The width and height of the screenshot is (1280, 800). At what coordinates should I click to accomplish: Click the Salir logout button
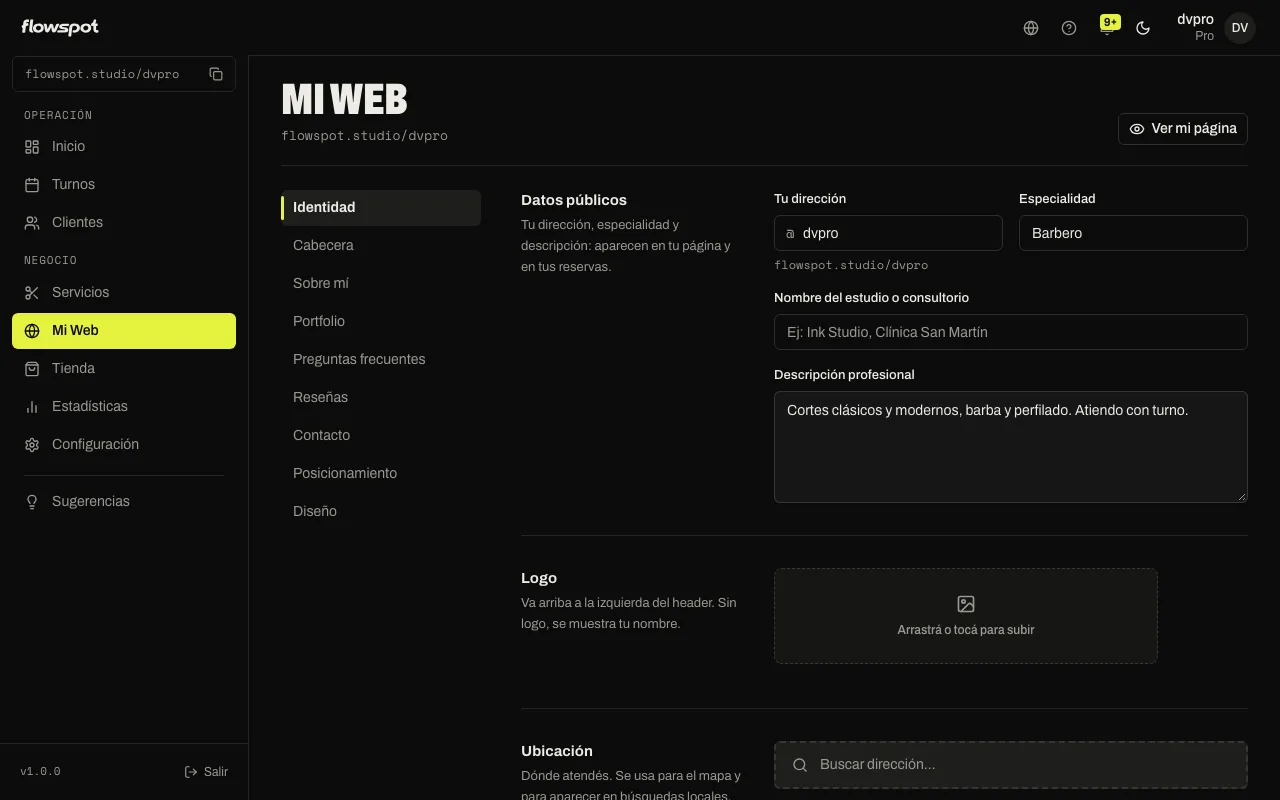click(206, 772)
